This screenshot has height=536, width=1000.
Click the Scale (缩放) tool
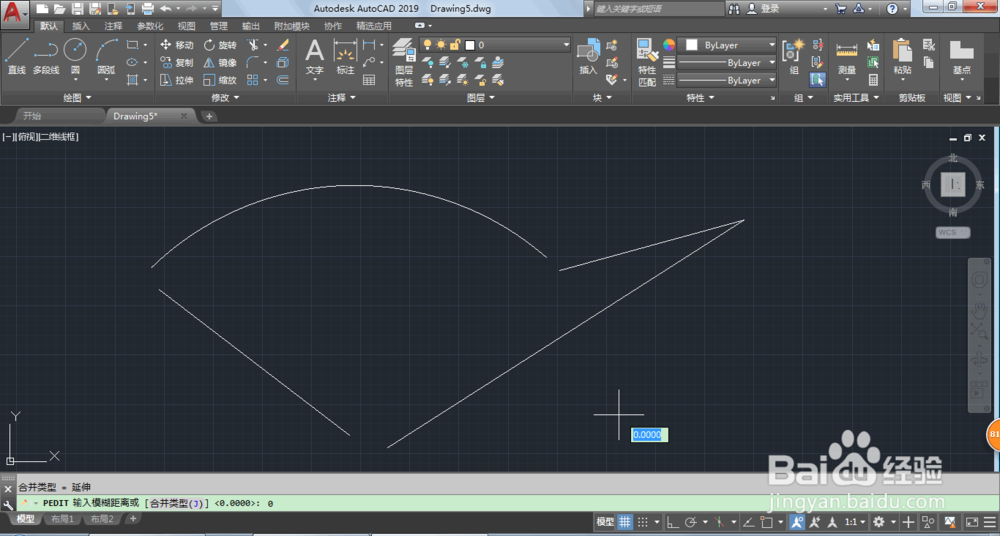pos(220,80)
